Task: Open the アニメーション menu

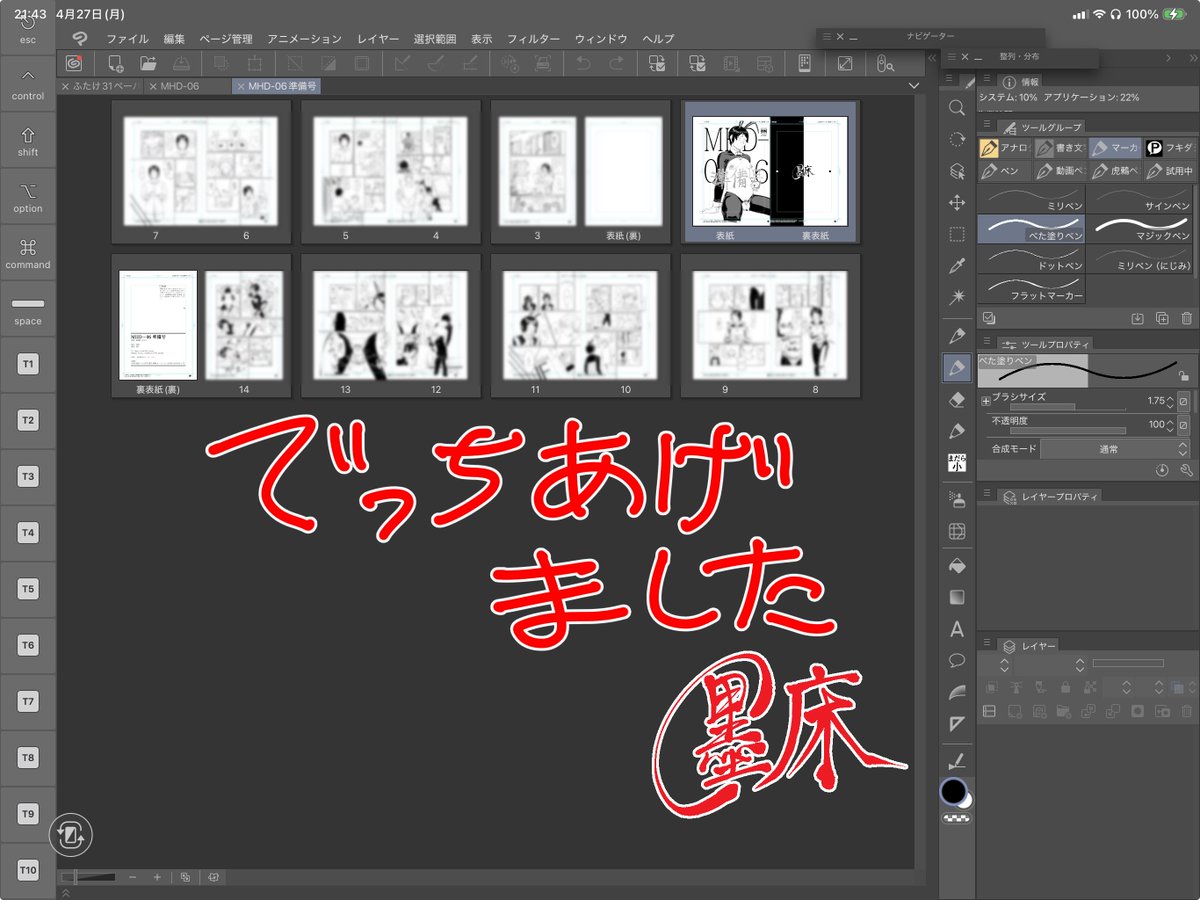Action: 304,39
